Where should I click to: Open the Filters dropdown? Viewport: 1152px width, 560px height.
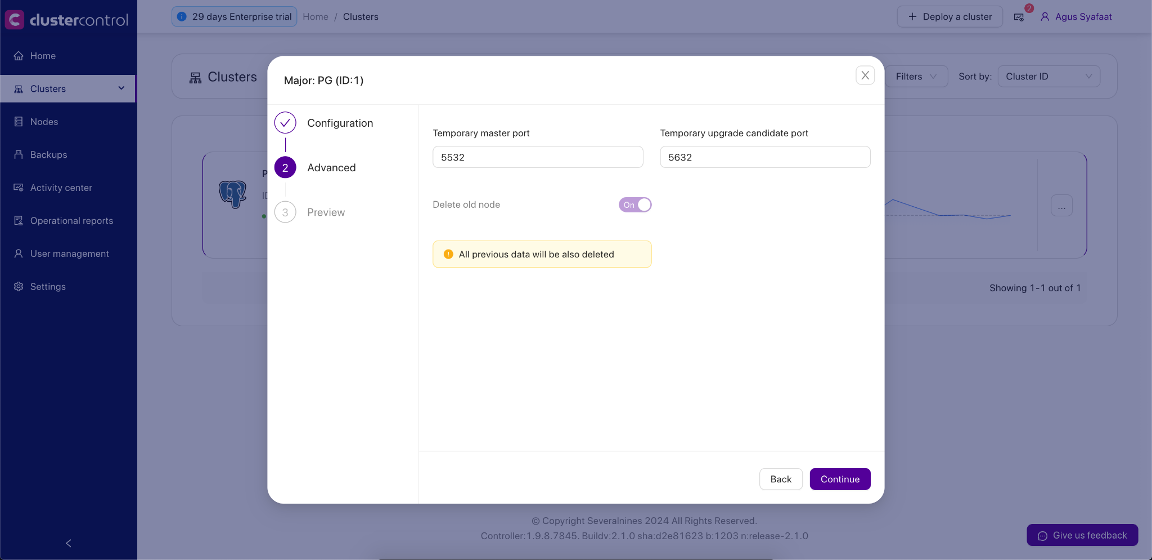point(917,77)
